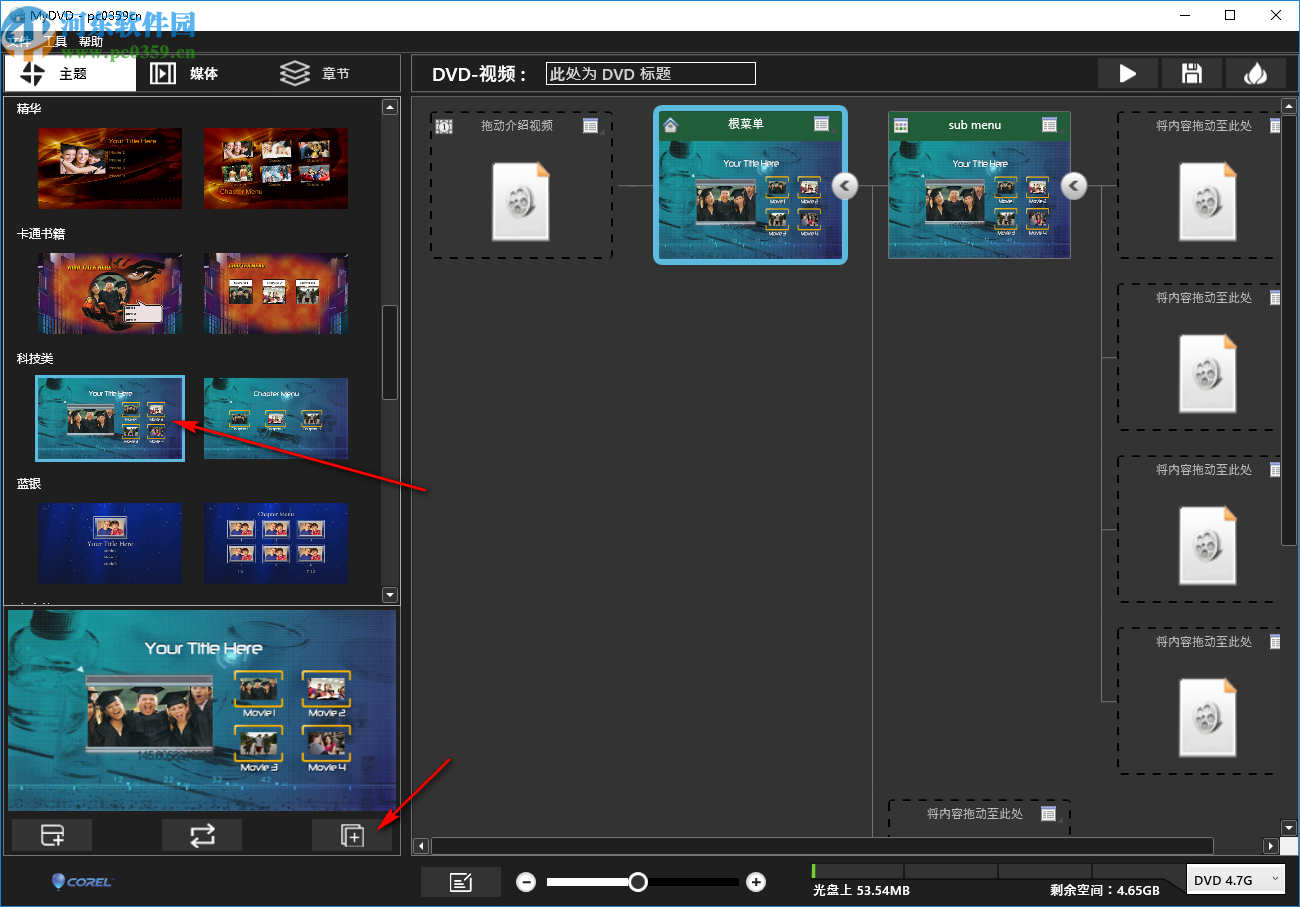Adjust the zoom slider at the bottom
Screen dimensions: 1300x907
pyautogui.click(x=640, y=882)
